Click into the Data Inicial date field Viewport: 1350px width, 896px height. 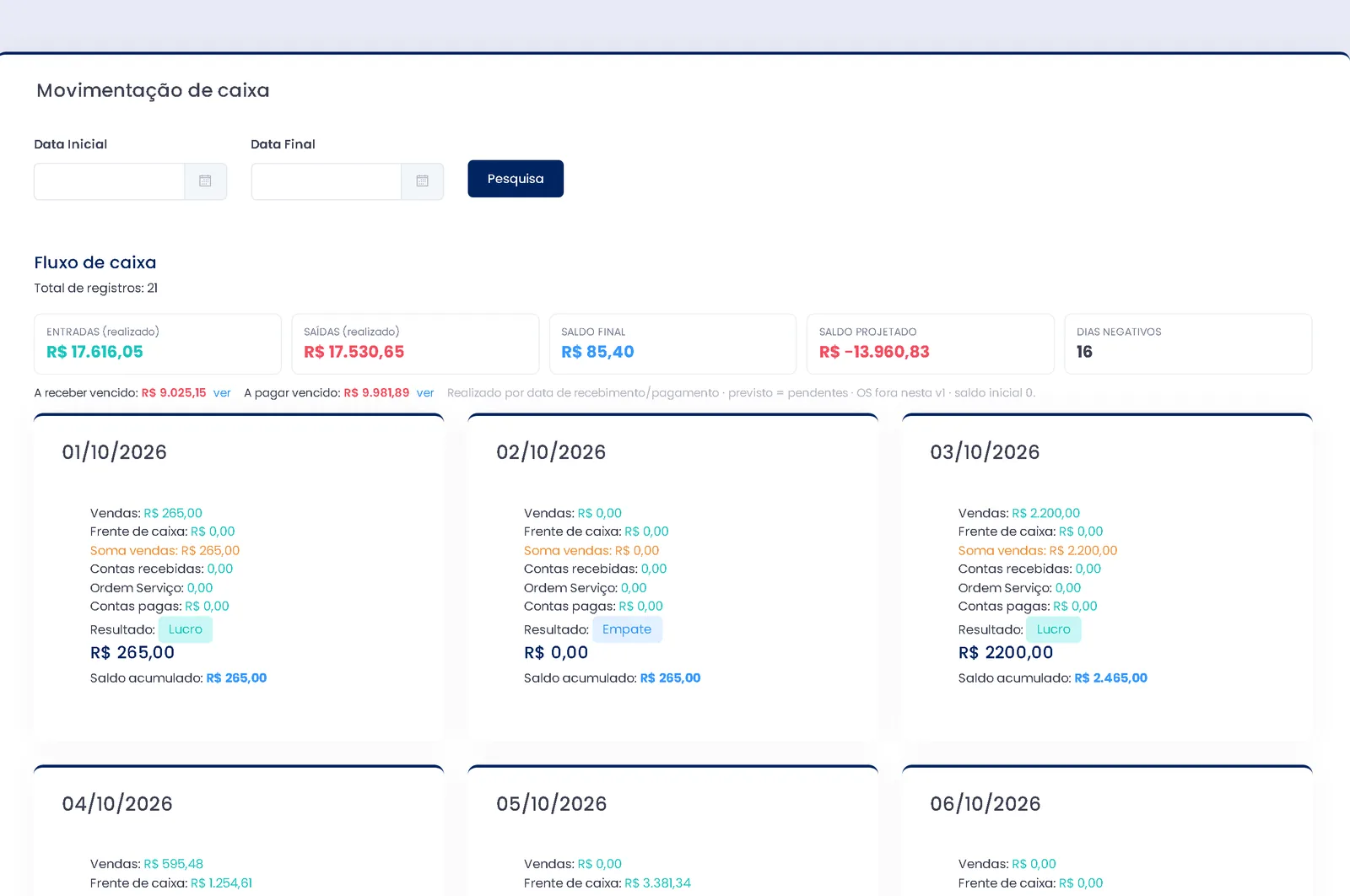pos(109,181)
